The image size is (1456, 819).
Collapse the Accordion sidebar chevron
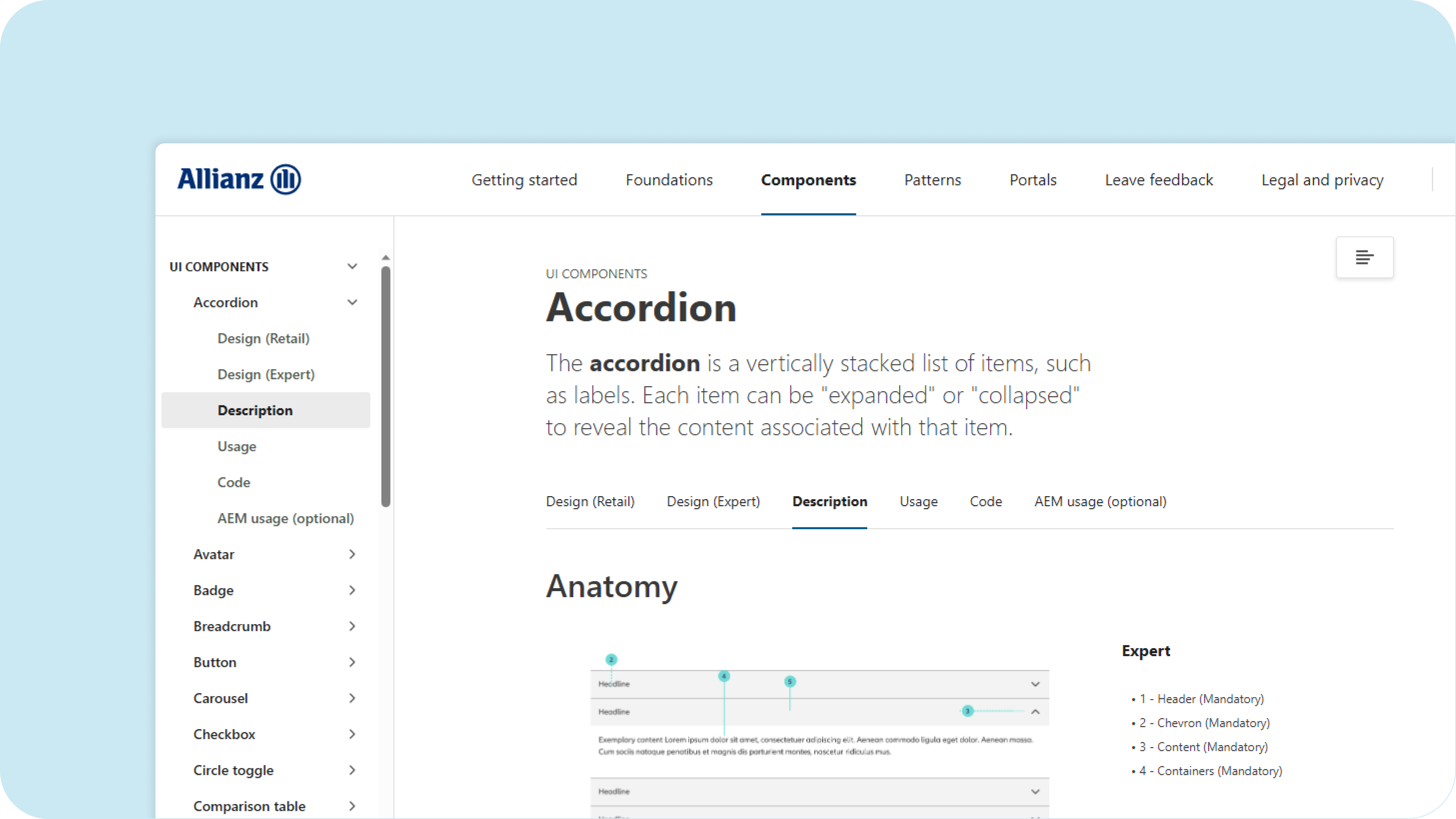(352, 302)
